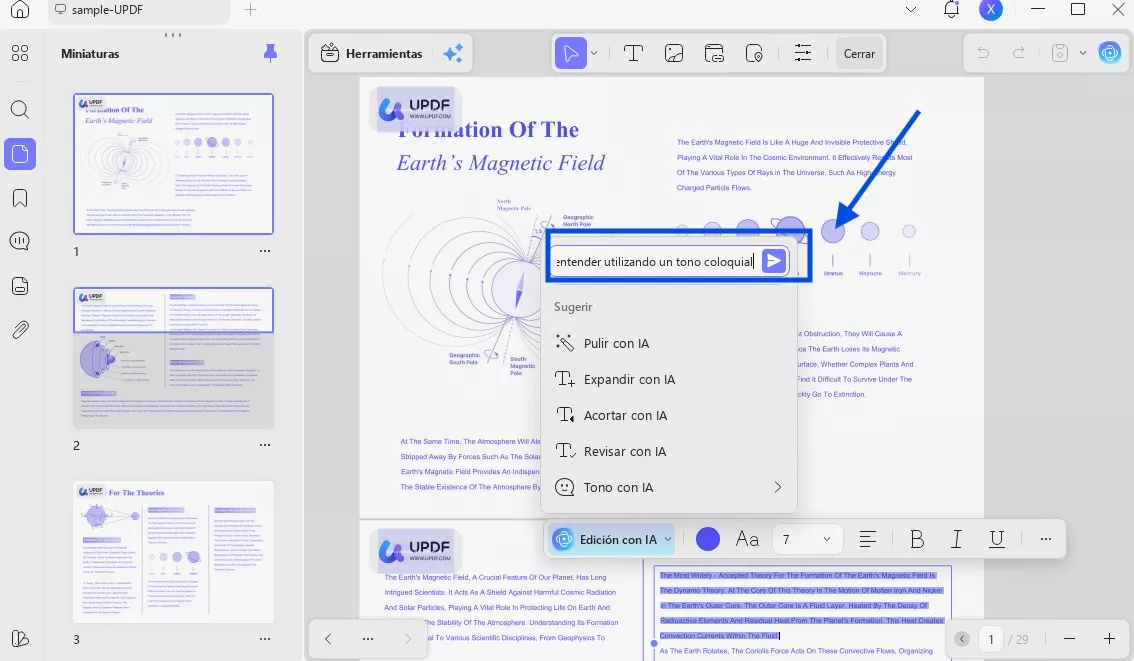This screenshot has height=661, width=1134.
Task: Go forward with bottom right chevron
Action: [x=407, y=639]
